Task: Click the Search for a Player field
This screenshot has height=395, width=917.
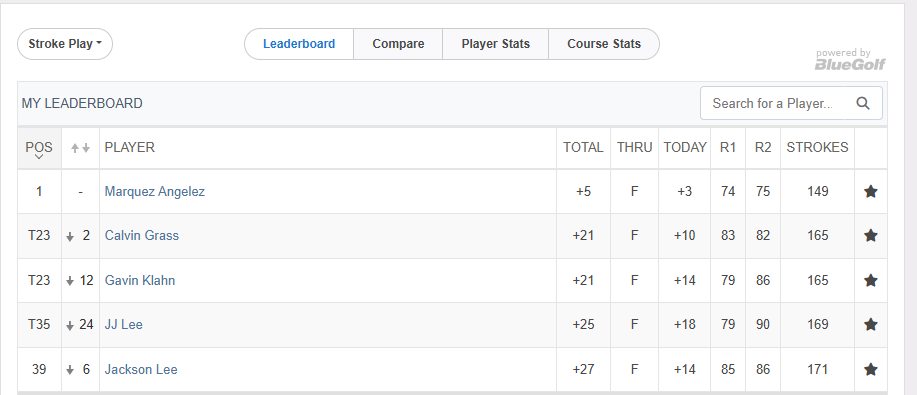Action: (x=773, y=104)
